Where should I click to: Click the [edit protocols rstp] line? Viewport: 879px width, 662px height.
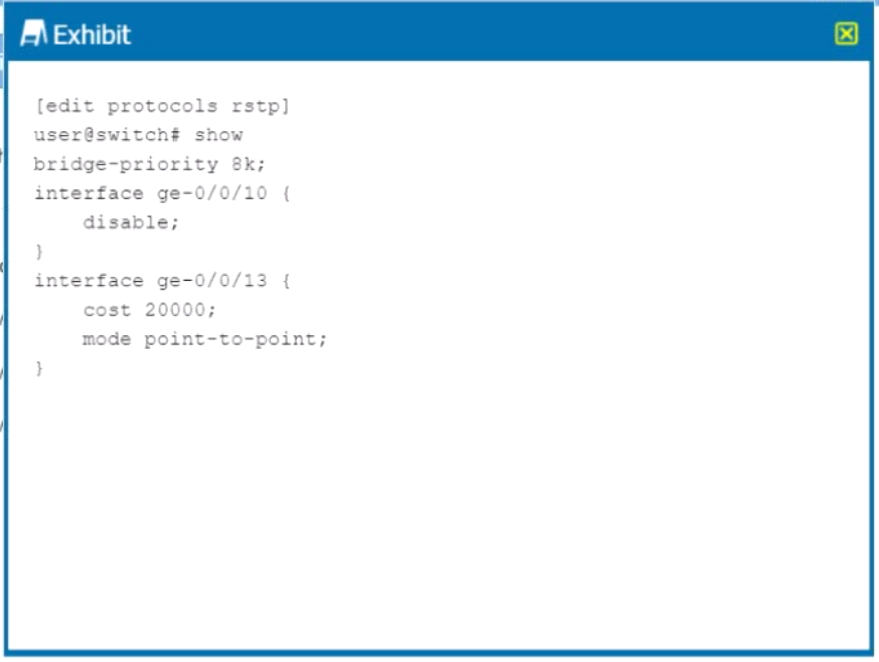[x=163, y=106]
